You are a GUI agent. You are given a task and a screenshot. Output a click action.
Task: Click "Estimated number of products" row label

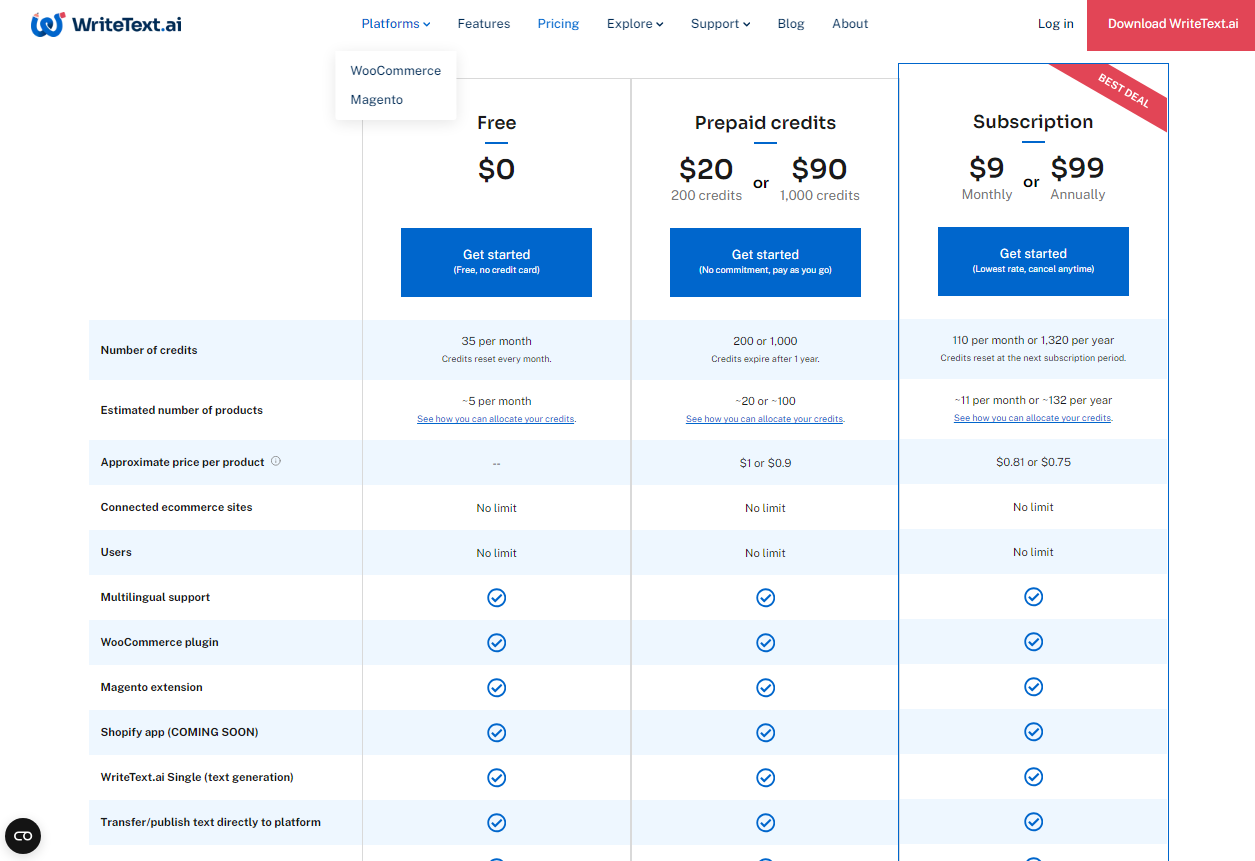[x=182, y=410]
